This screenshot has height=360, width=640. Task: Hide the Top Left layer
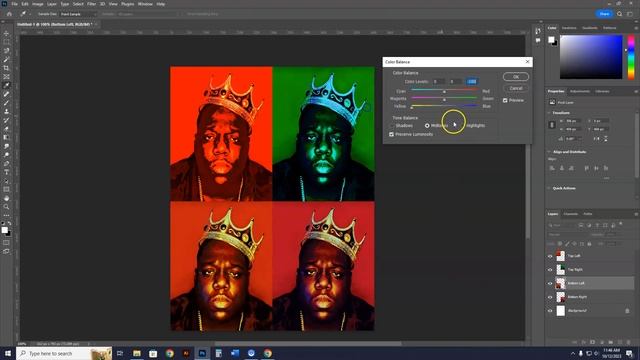point(550,256)
